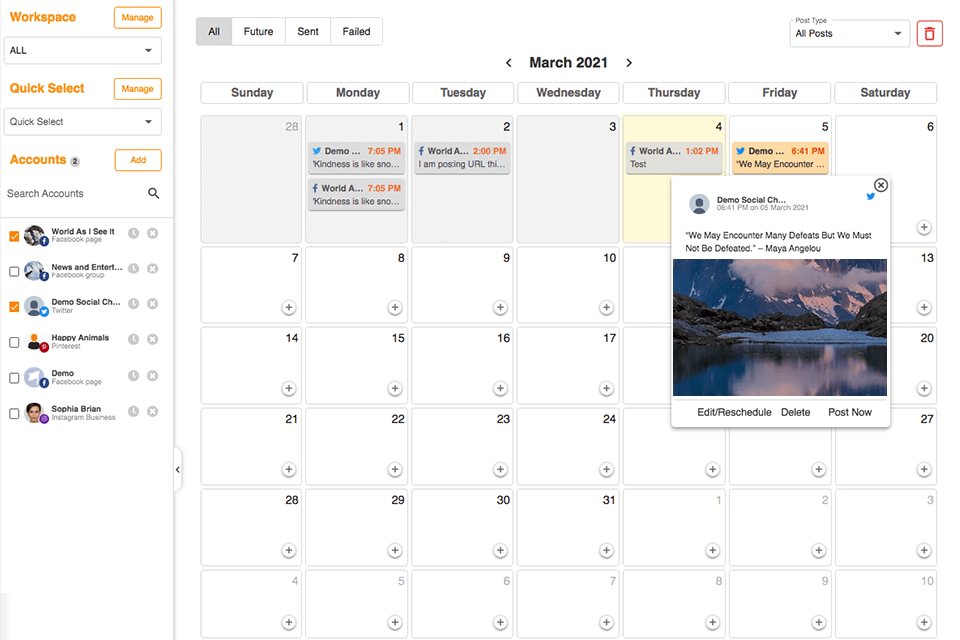Switch to All posts tab
960x640 pixels.
coord(214,31)
